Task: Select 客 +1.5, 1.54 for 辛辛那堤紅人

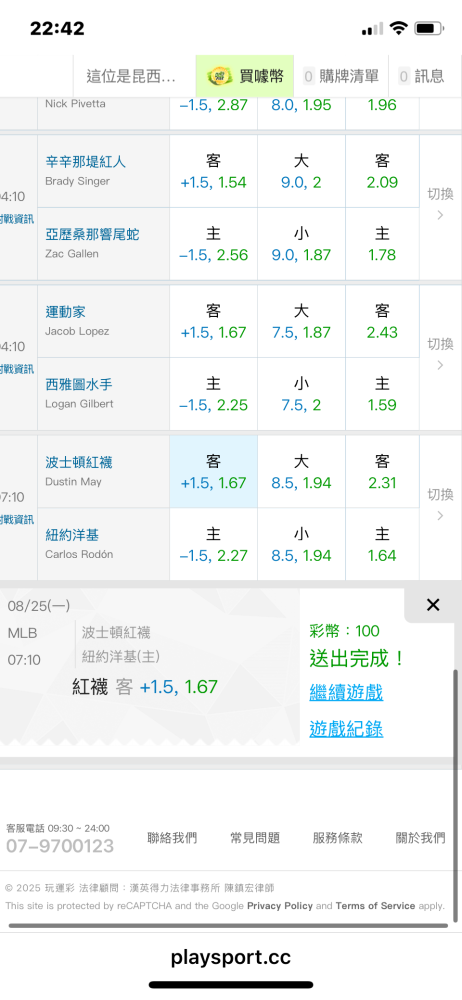Action: pos(213,171)
